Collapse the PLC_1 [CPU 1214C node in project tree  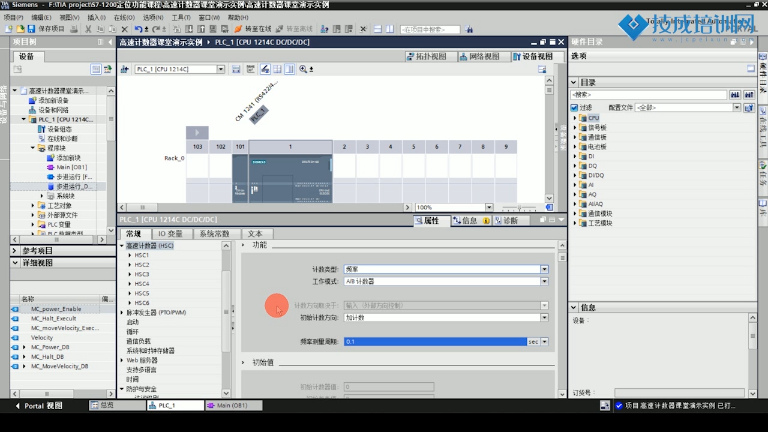(24, 120)
